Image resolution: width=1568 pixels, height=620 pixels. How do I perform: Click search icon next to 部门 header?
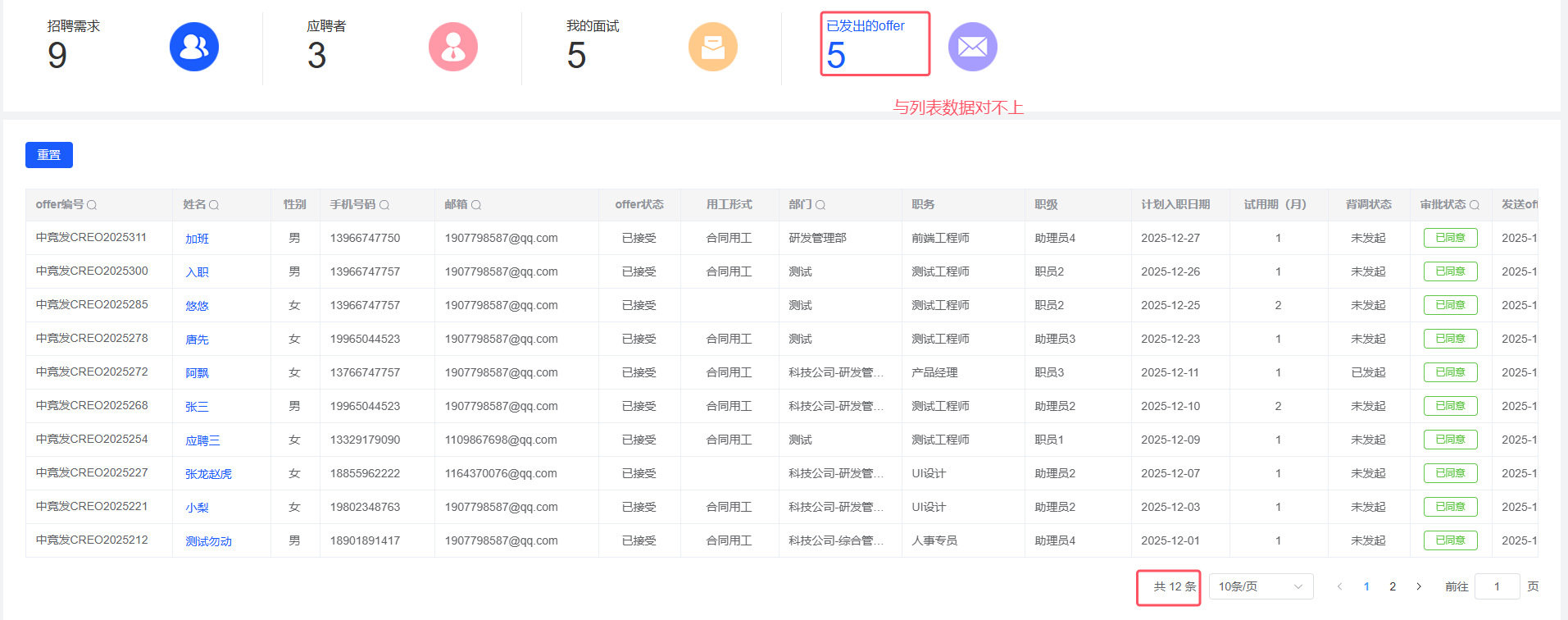(x=820, y=205)
